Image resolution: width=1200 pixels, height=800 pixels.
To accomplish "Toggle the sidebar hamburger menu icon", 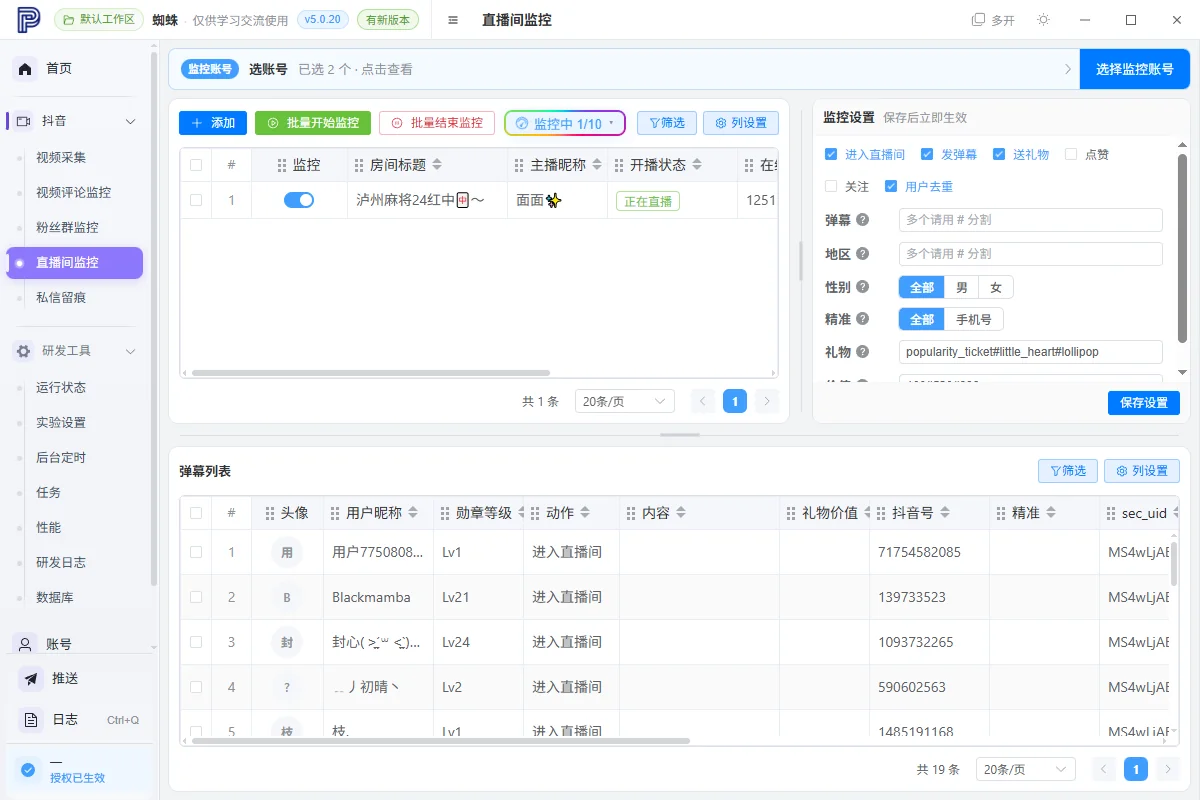I will (453, 20).
